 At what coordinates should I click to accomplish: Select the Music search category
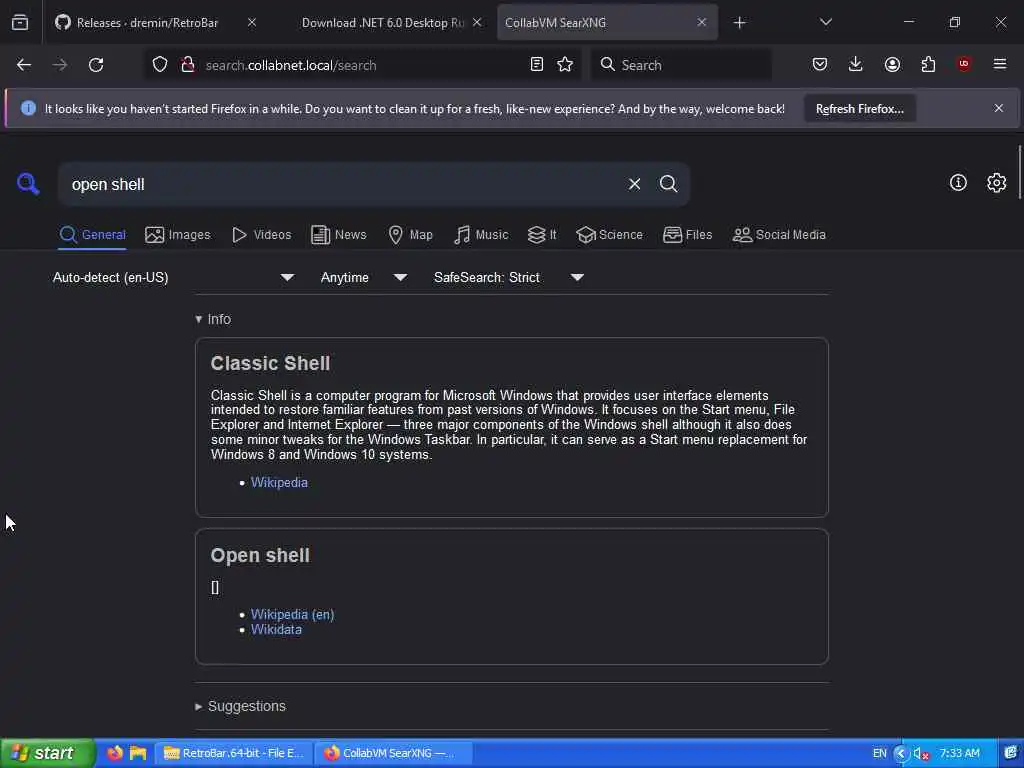[x=481, y=234]
